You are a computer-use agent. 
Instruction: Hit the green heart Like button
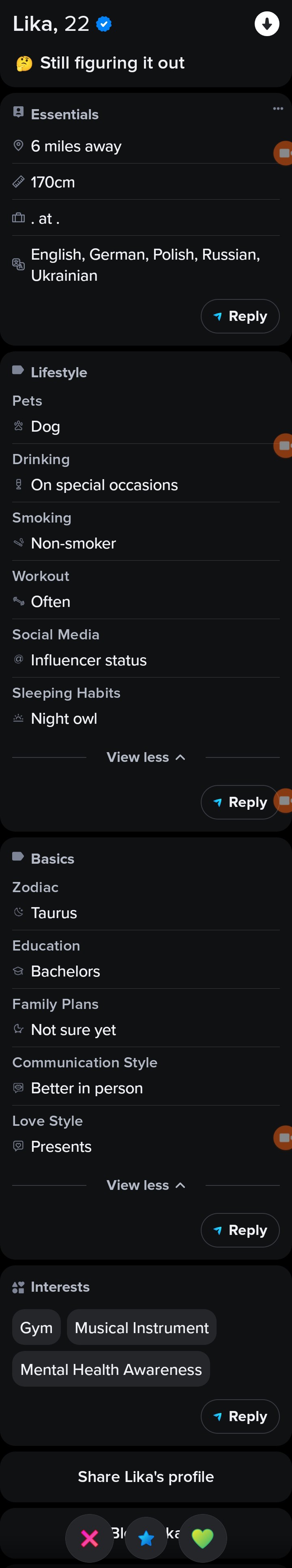tap(203, 1538)
